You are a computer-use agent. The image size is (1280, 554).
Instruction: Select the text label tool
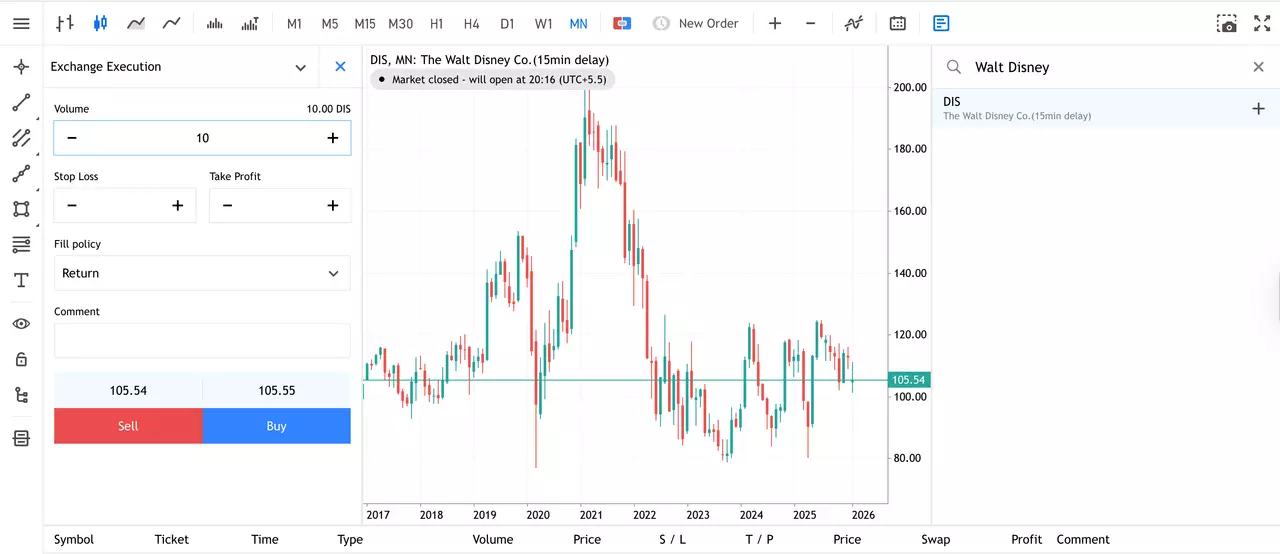(x=21, y=281)
